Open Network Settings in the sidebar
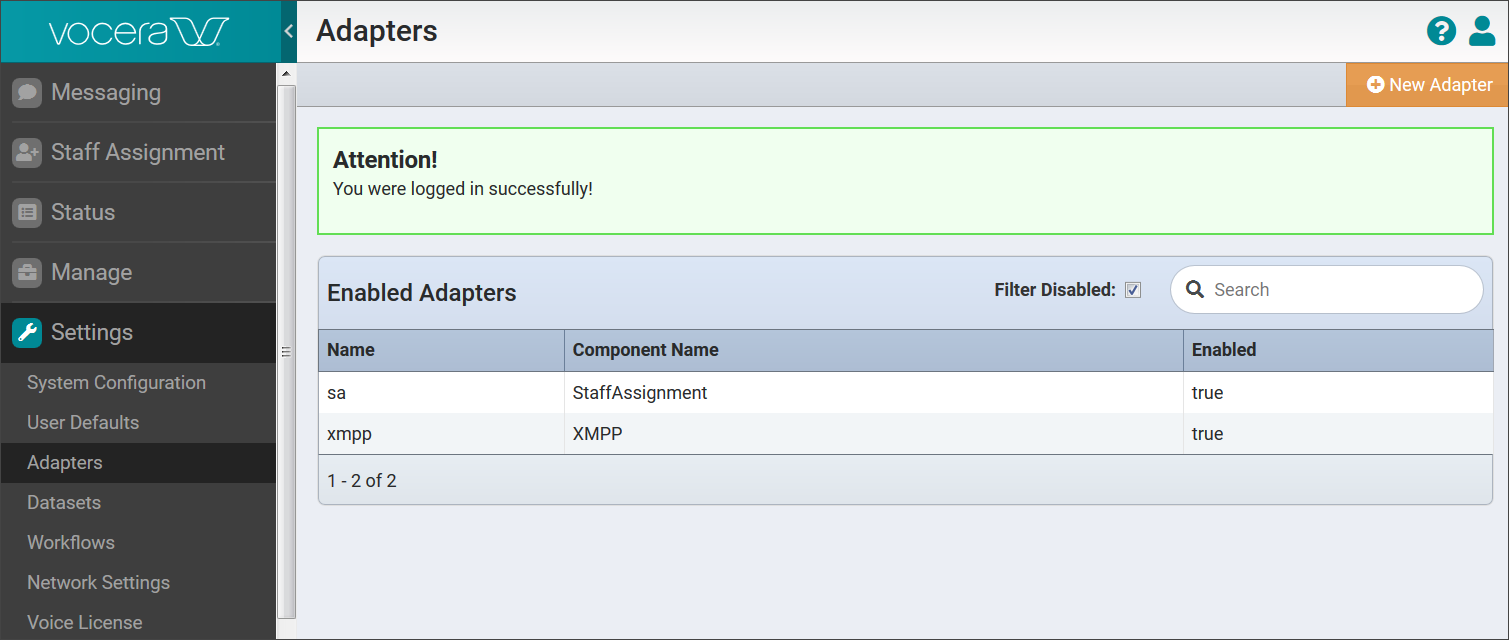 pyautogui.click(x=98, y=583)
